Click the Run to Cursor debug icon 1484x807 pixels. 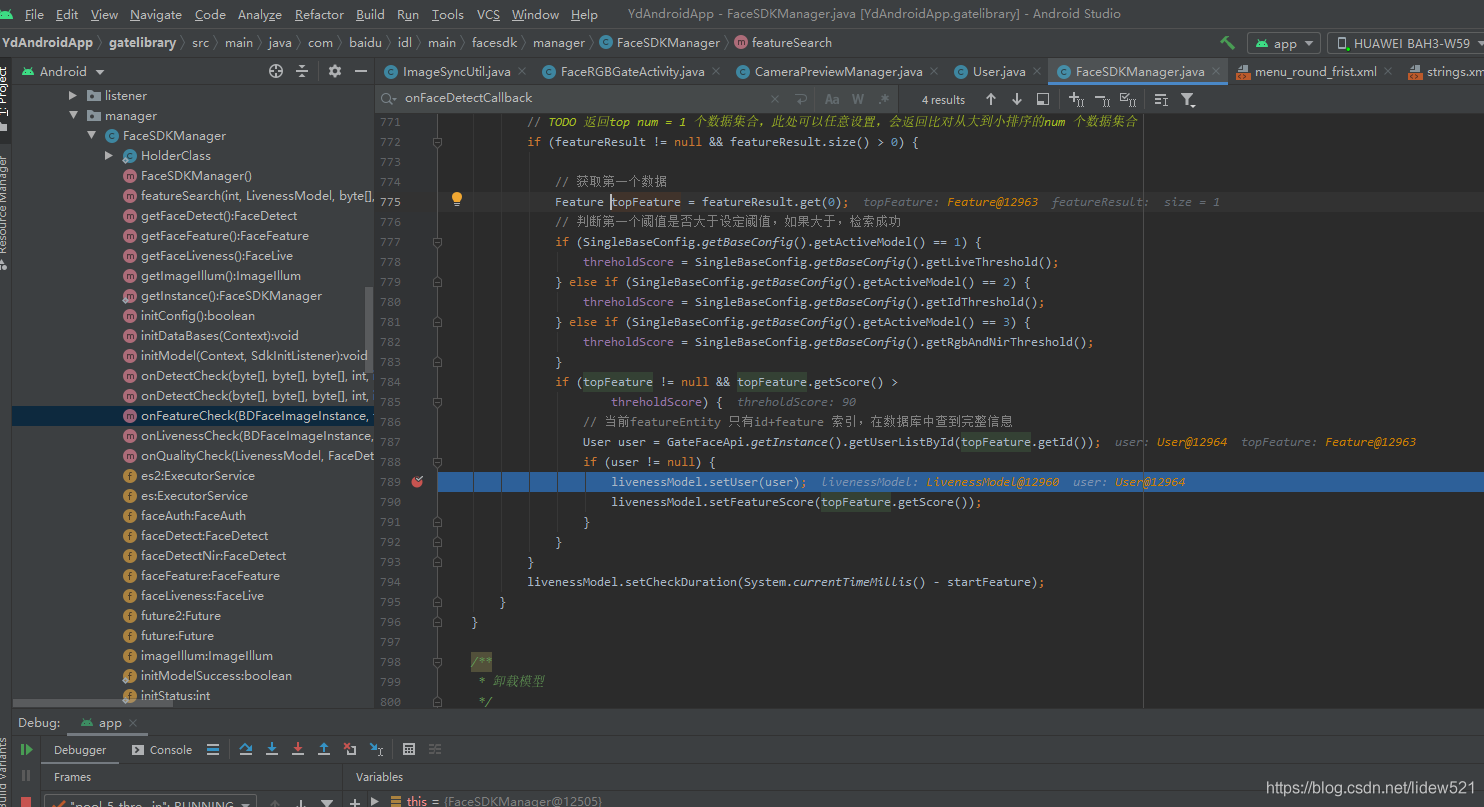coord(376,749)
